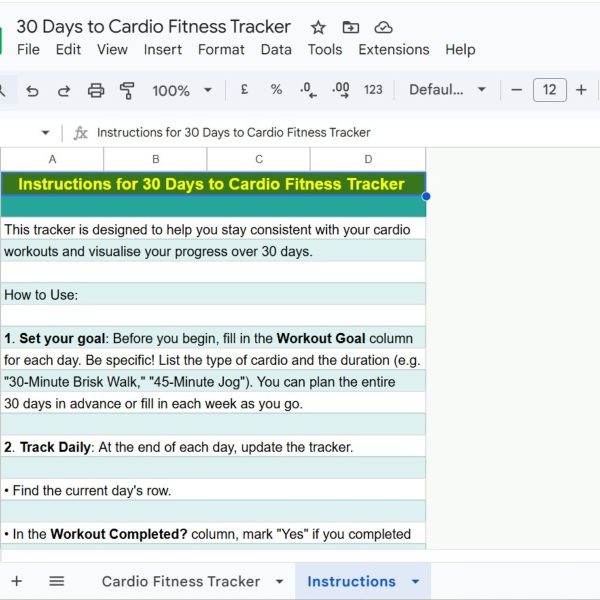The height and width of the screenshot is (600, 600).
Task: Click the 'for each day. Be specific!' row
Action: click(213, 360)
